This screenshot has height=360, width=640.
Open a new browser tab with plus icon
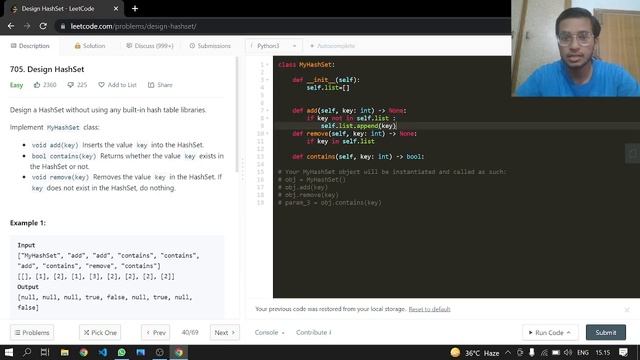click(x=135, y=9)
